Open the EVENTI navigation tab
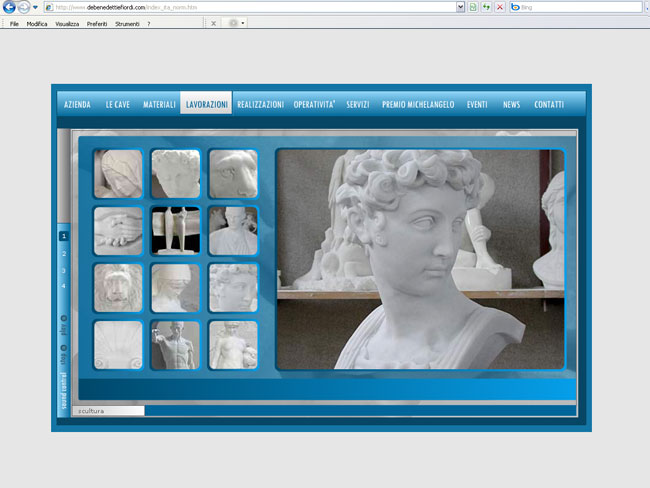Screen dimensions: 650x488 pyautogui.click(x=477, y=104)
